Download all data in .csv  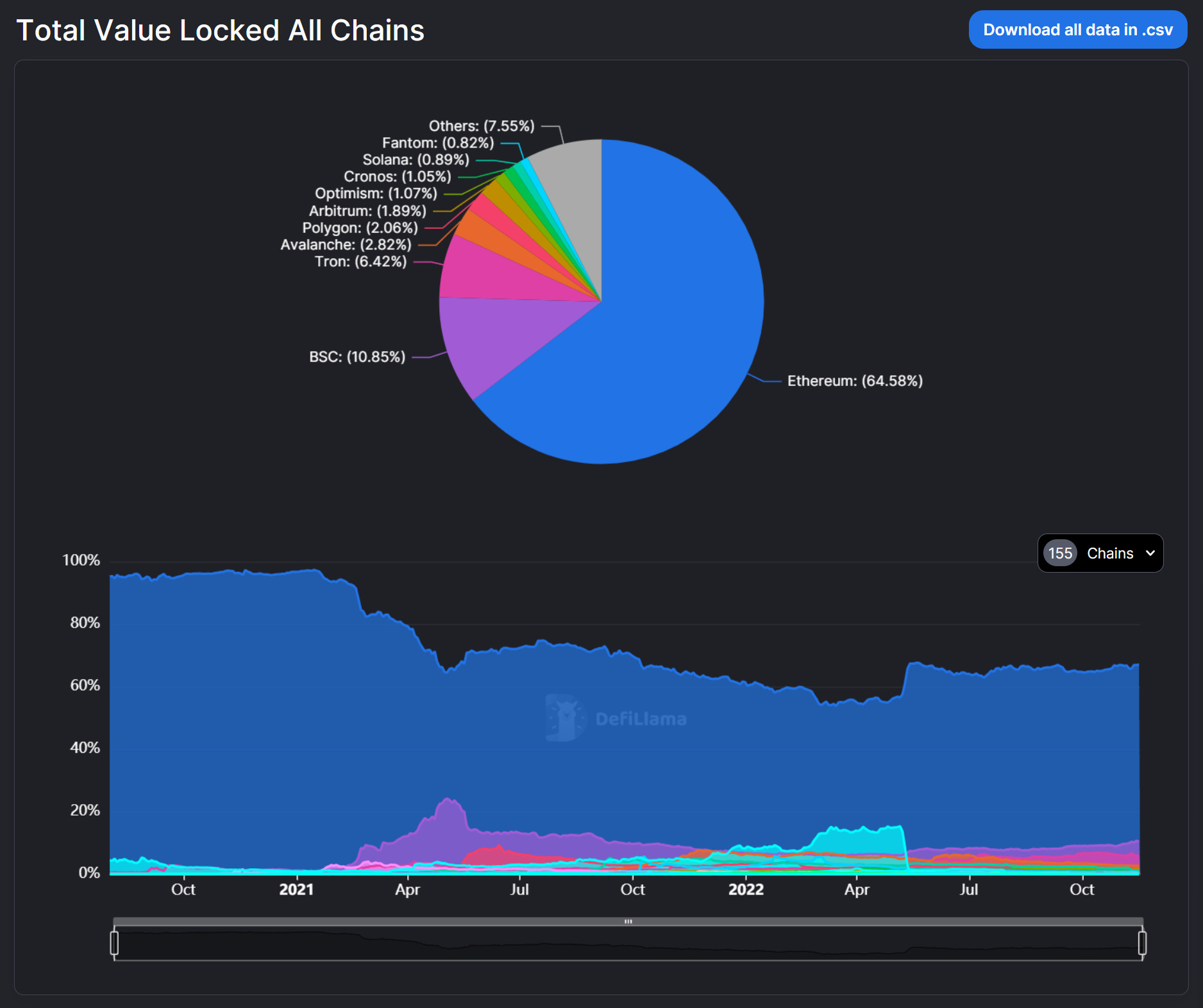[x=1077, y=29]
